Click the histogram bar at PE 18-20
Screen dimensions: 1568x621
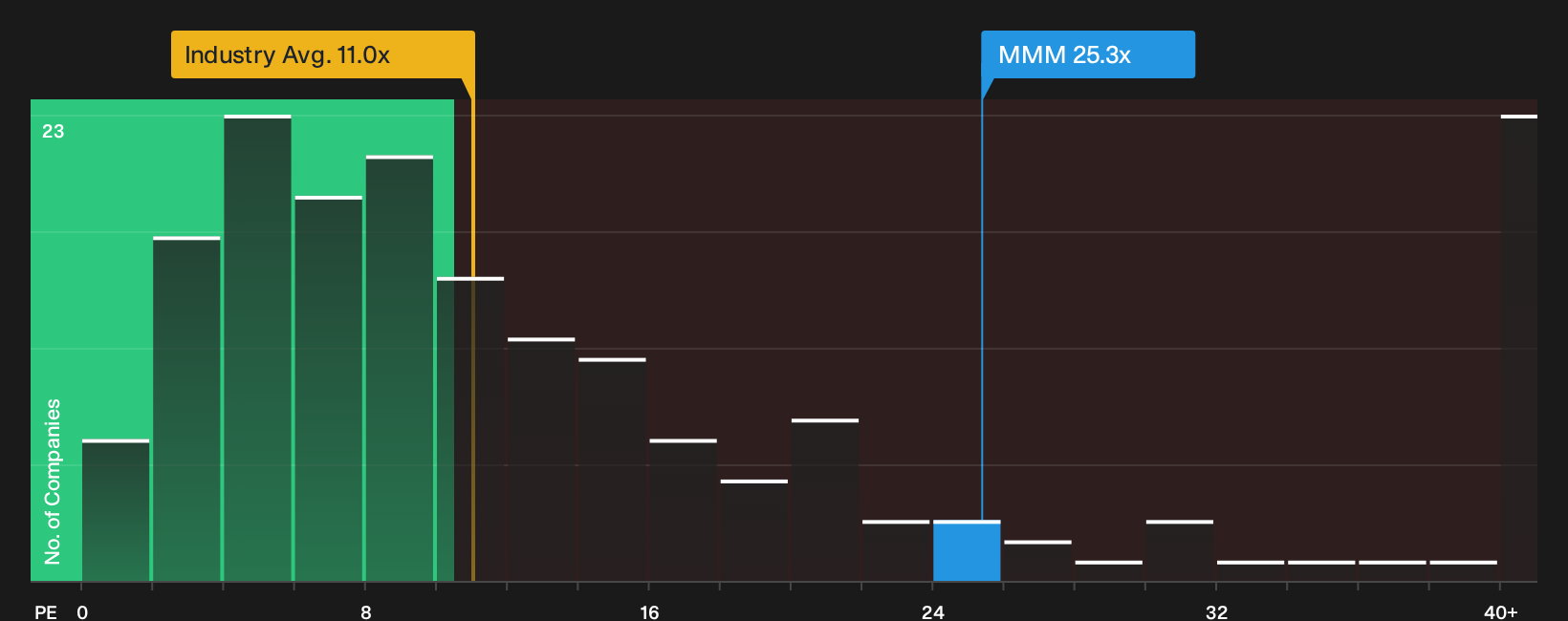pyautogui.click(x=754, y=530)
